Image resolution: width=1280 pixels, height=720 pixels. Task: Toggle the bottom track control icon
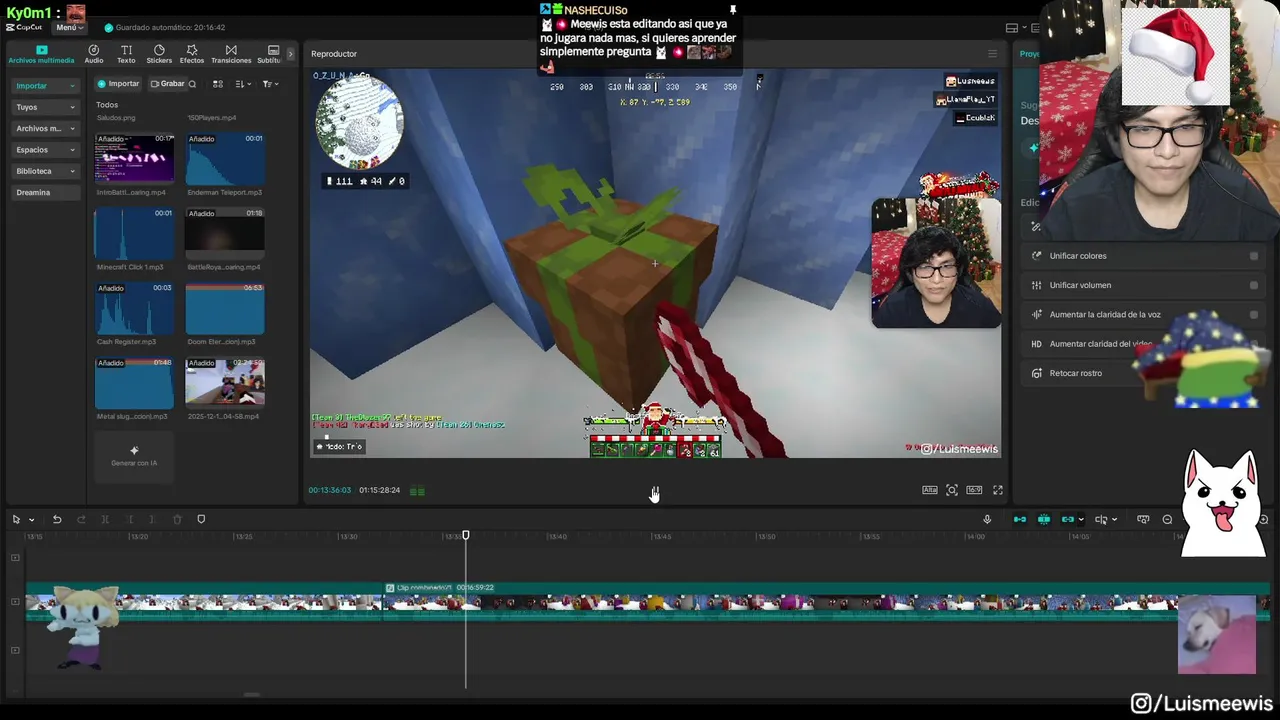pos(15,650)
